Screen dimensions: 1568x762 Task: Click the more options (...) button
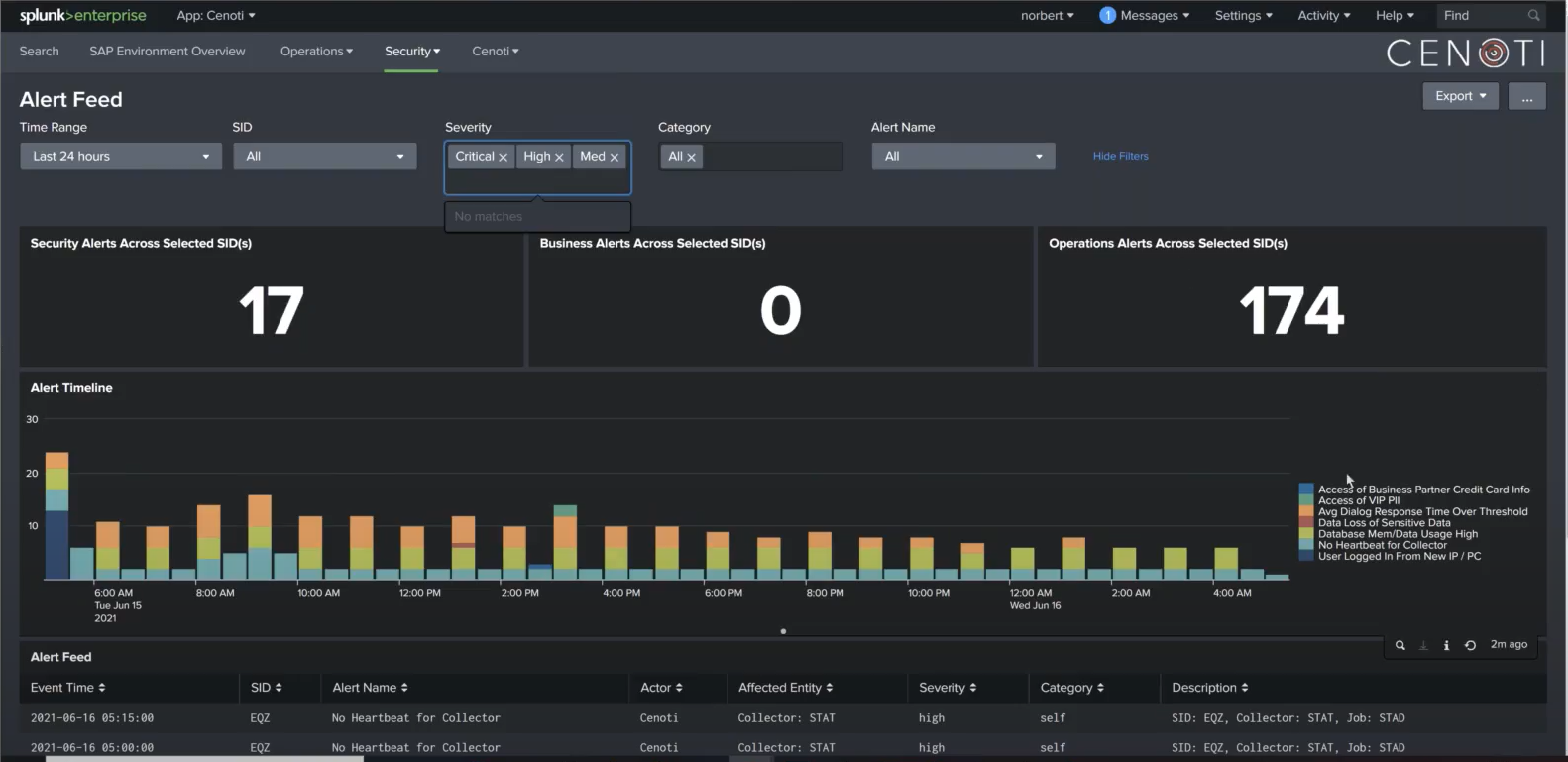click(x=1527, y=96)
